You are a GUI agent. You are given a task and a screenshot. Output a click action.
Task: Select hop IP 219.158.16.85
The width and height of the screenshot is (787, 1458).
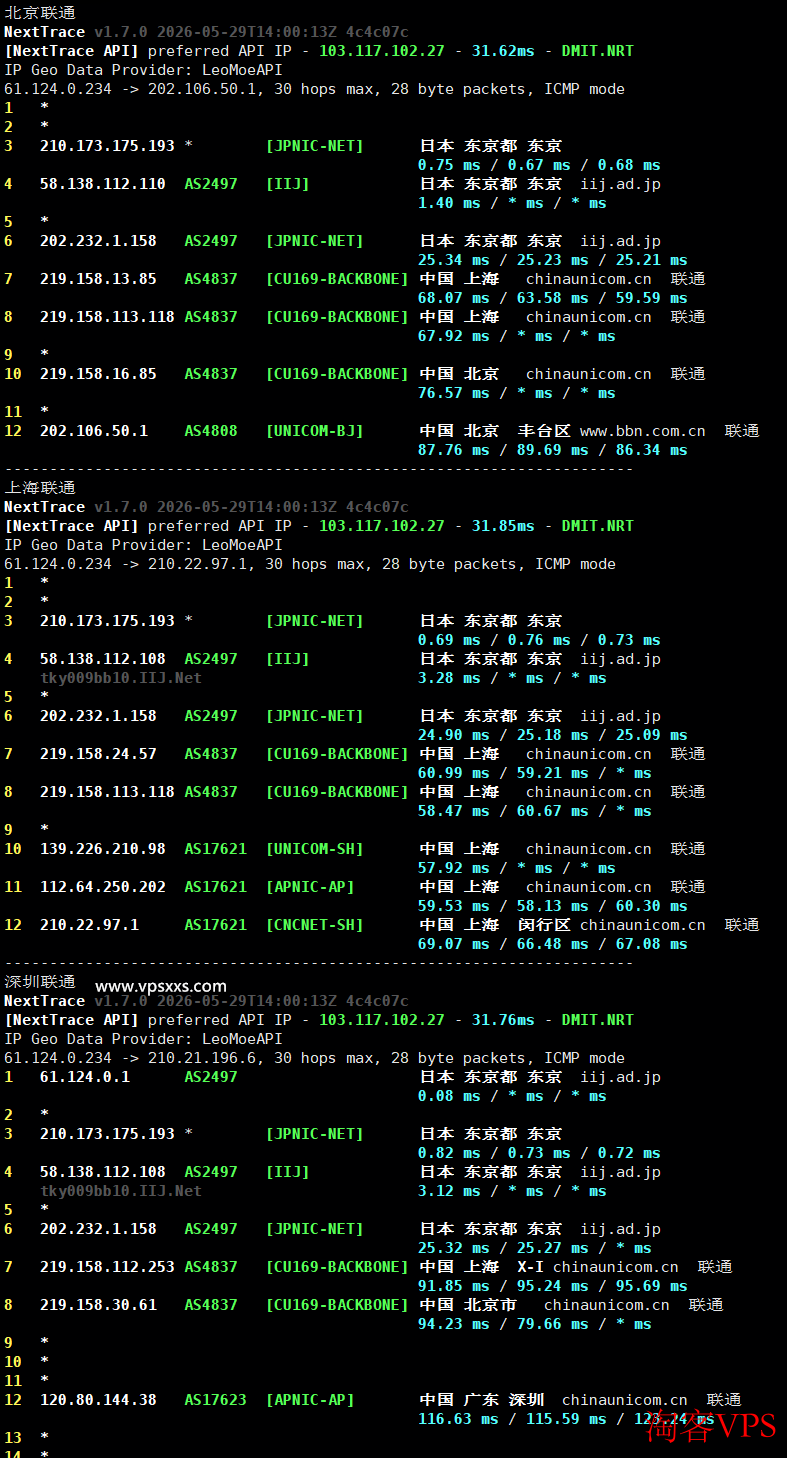tap(98, 374)
